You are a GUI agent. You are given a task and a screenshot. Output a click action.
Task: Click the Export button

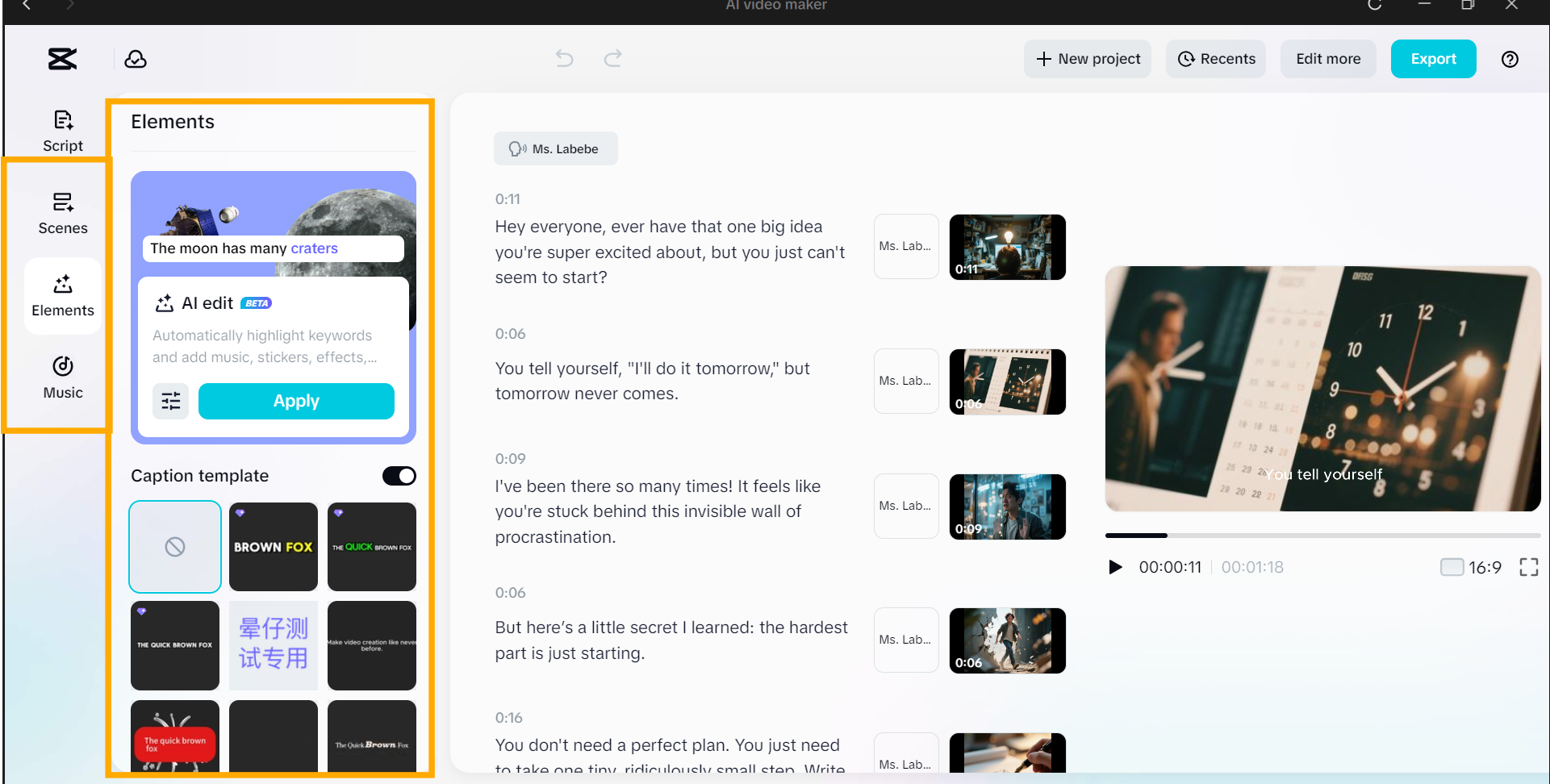point(1433,59)
